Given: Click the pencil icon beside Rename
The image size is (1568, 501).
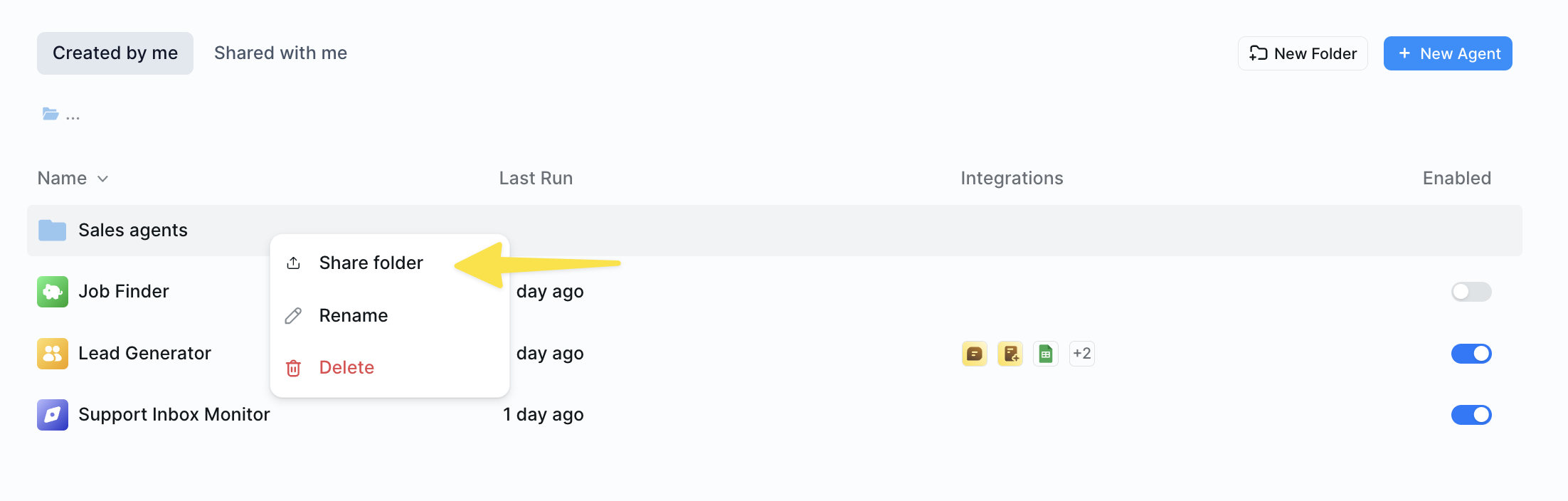Looking at the screenshot, I should coord(293,315).
